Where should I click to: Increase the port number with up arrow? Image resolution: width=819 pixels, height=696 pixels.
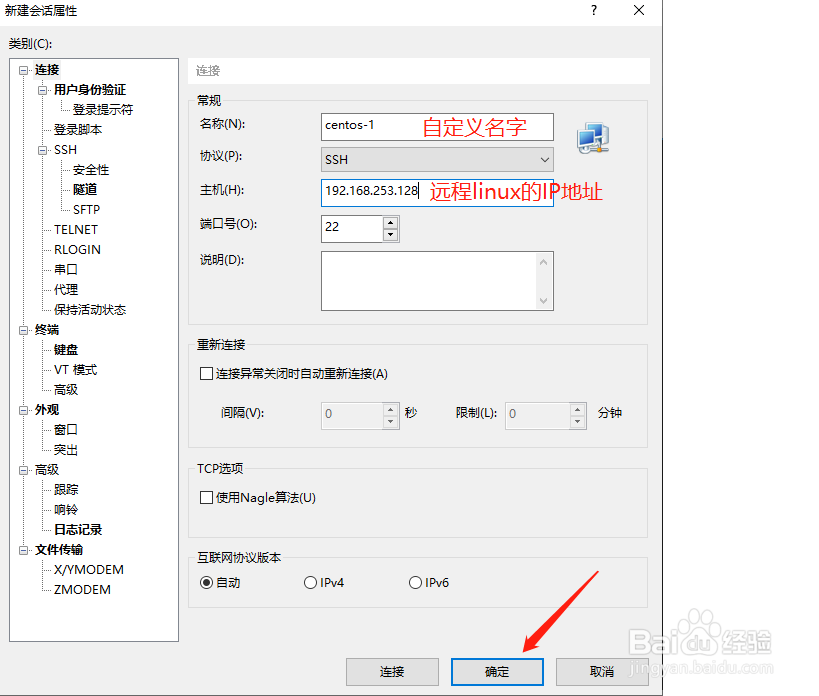pos(391,223)
